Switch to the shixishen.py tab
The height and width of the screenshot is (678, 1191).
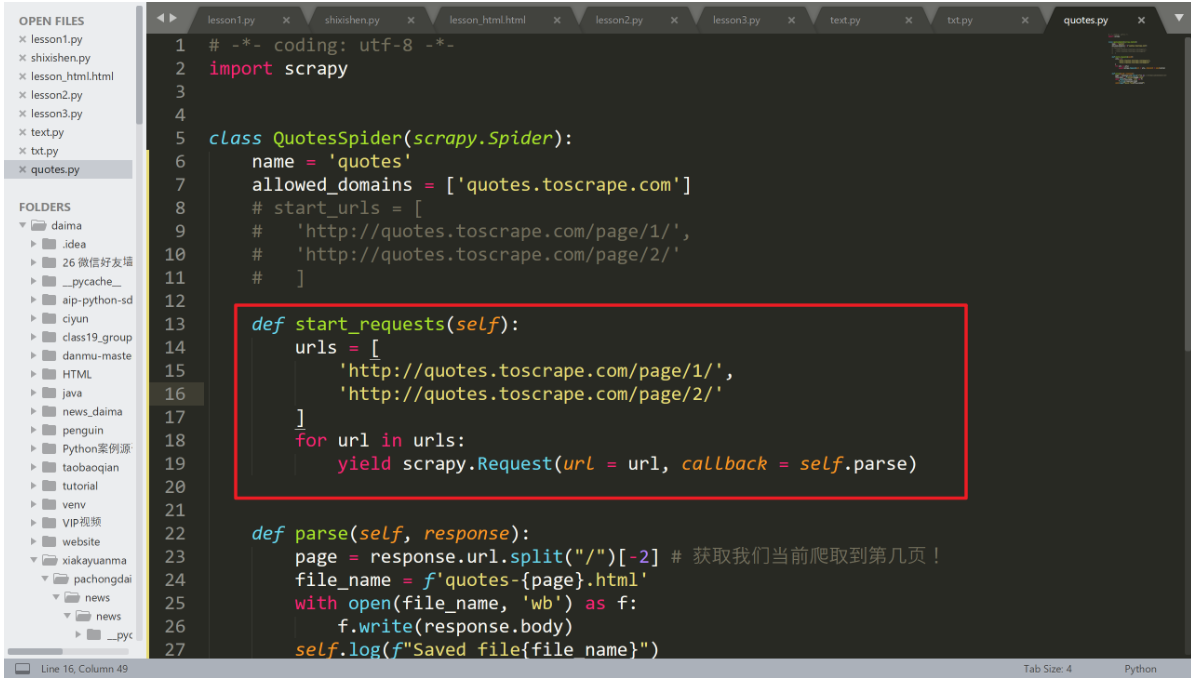click(352, 20)
